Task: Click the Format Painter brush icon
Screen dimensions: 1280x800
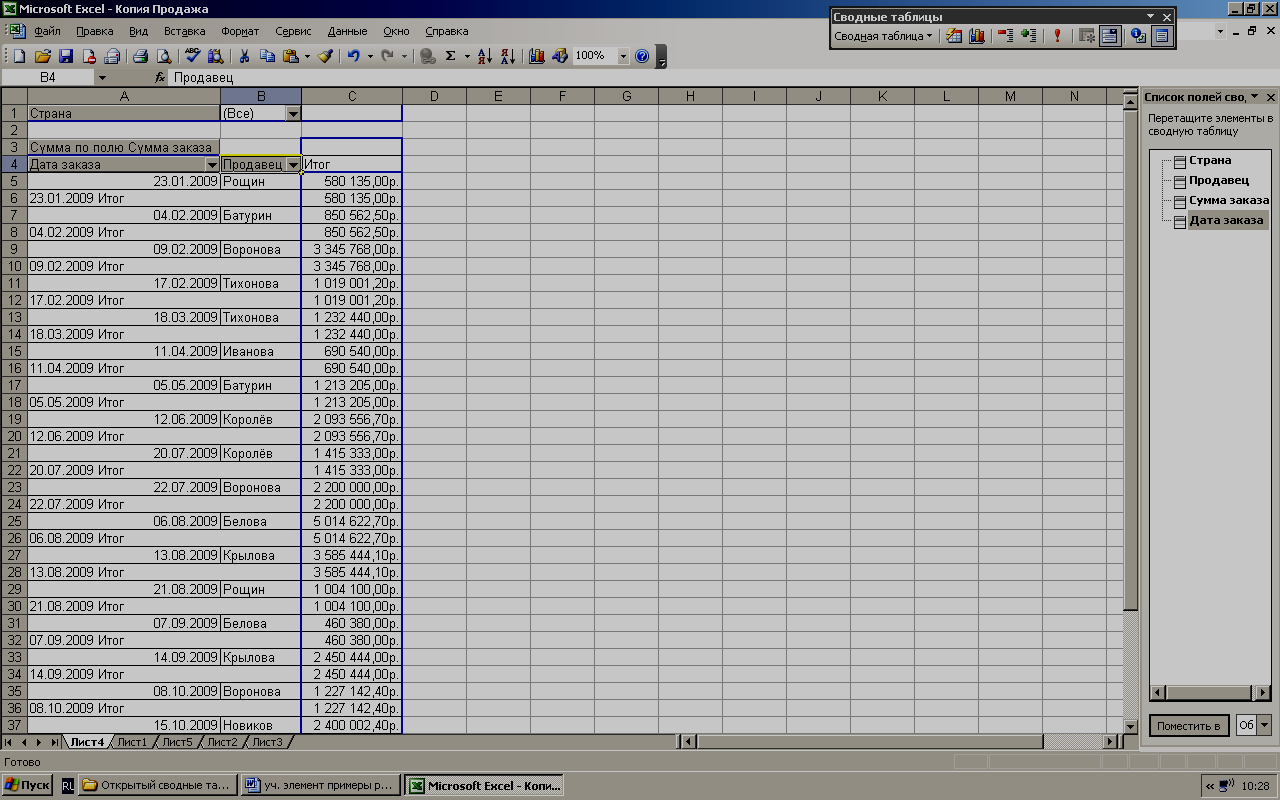Action: point(325,57)
